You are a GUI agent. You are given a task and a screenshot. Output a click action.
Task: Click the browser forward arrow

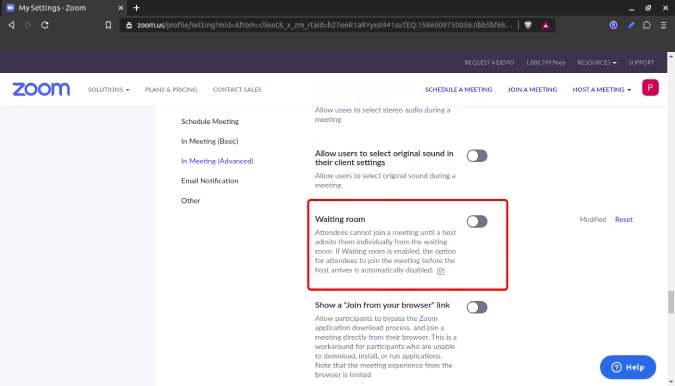[x=28, y=25]
